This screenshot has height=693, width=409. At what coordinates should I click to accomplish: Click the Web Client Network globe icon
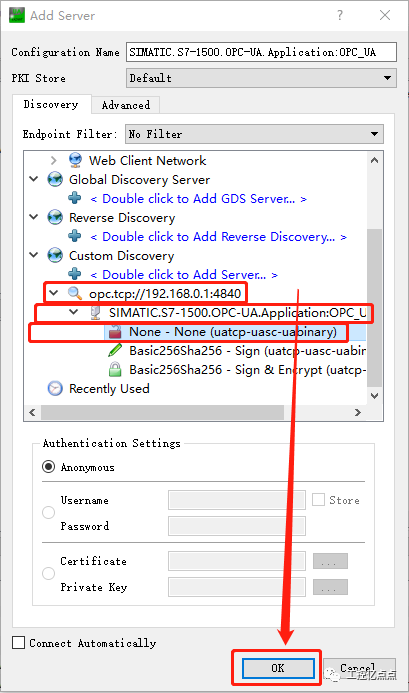pos(75,160)
